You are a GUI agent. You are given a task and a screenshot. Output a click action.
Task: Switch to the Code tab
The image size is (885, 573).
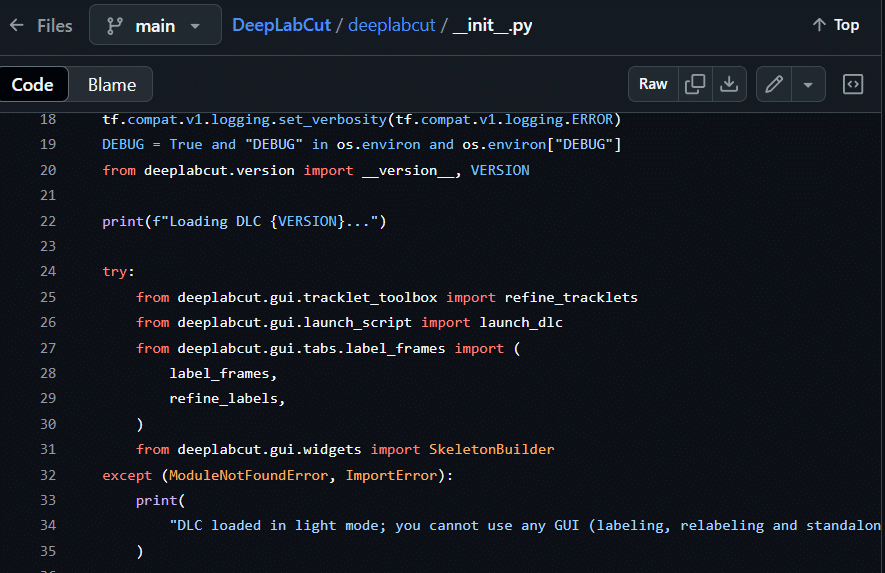coord(33,84)
